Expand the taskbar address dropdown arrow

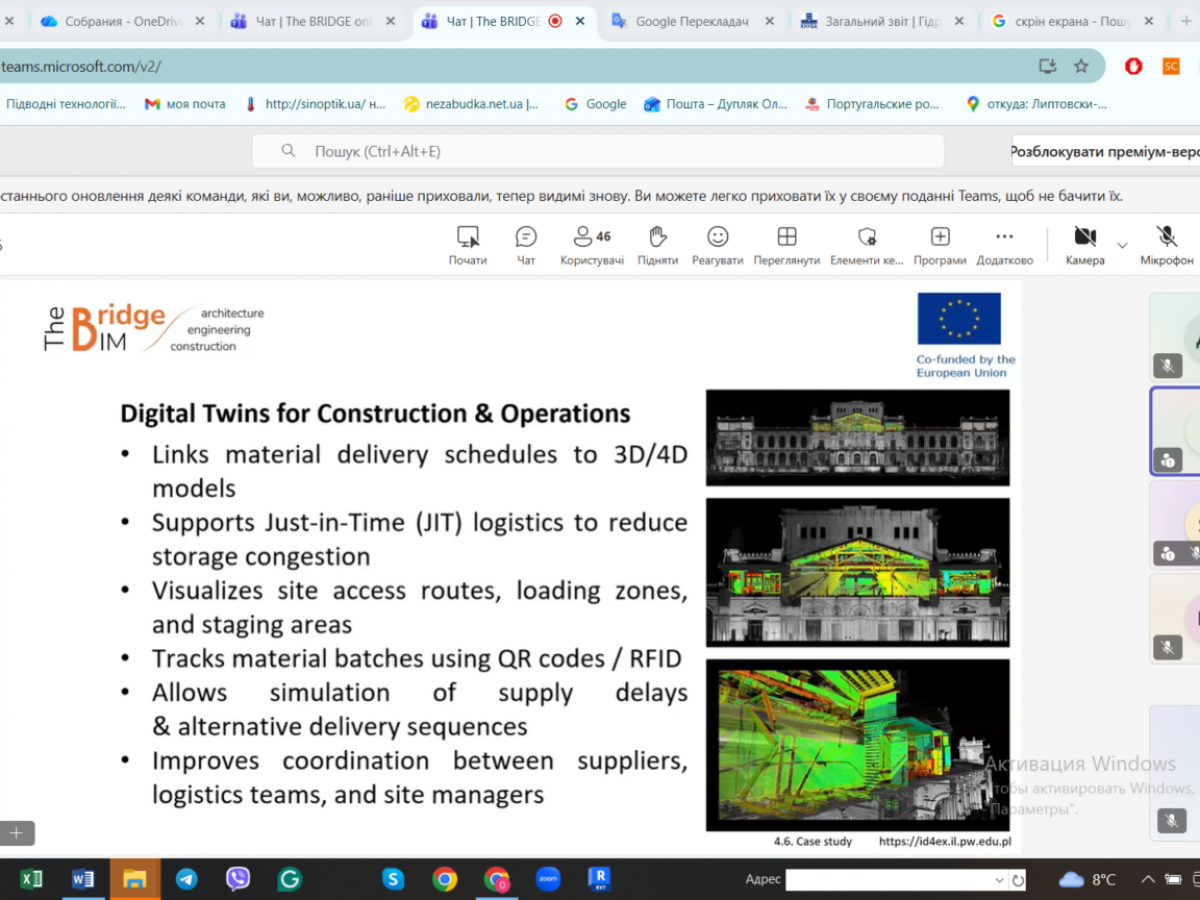click(x=999, y=880)
